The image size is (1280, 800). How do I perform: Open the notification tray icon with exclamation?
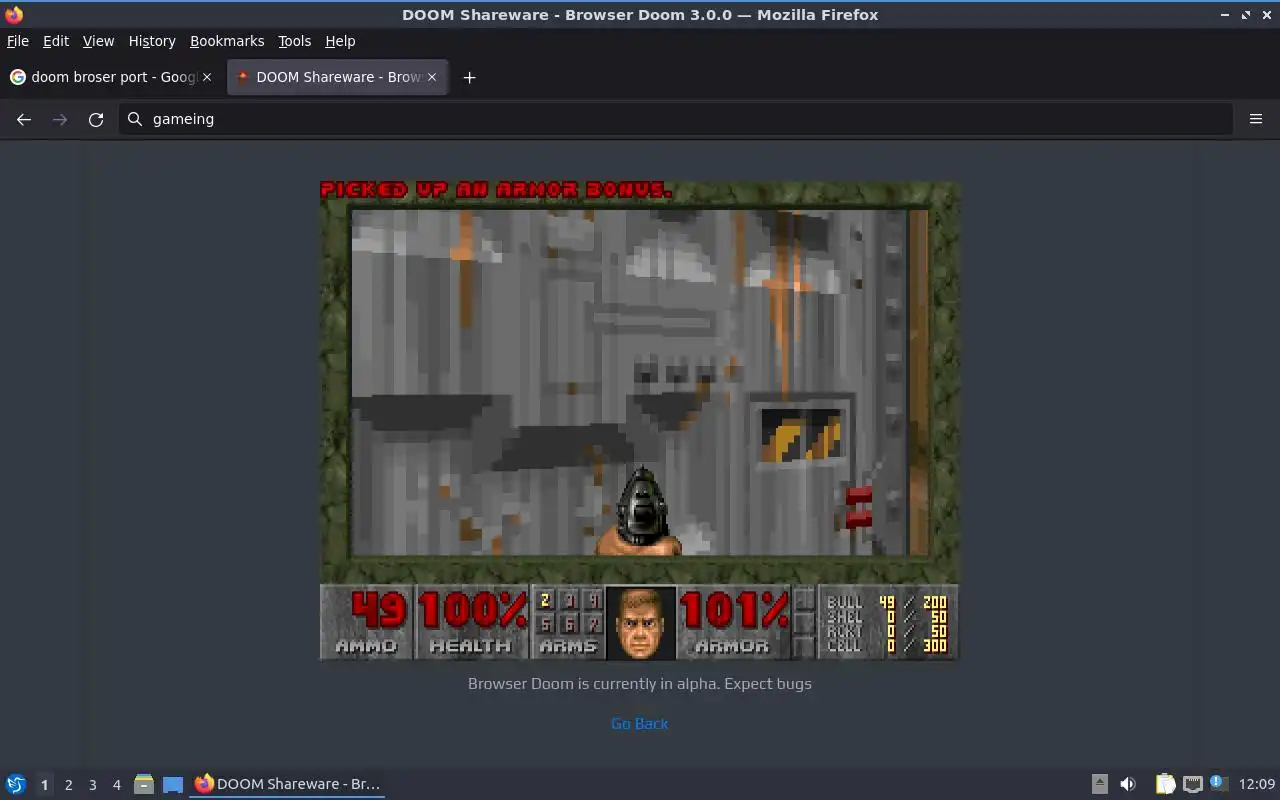click(1217, 783)
